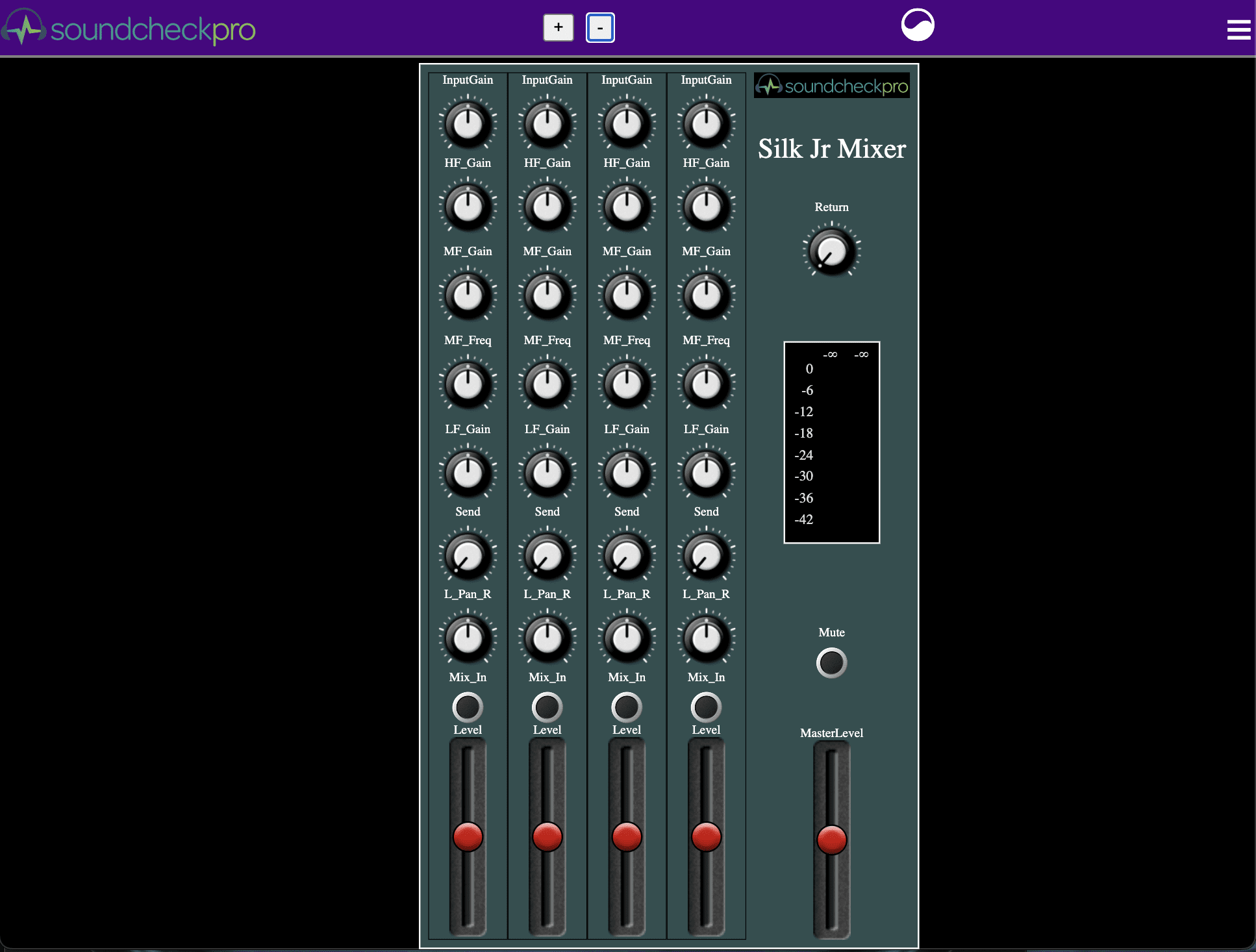The width and height of the screenshot is (1256, 952).
Task: Click channel 3 Send knob
Action: 627,555
